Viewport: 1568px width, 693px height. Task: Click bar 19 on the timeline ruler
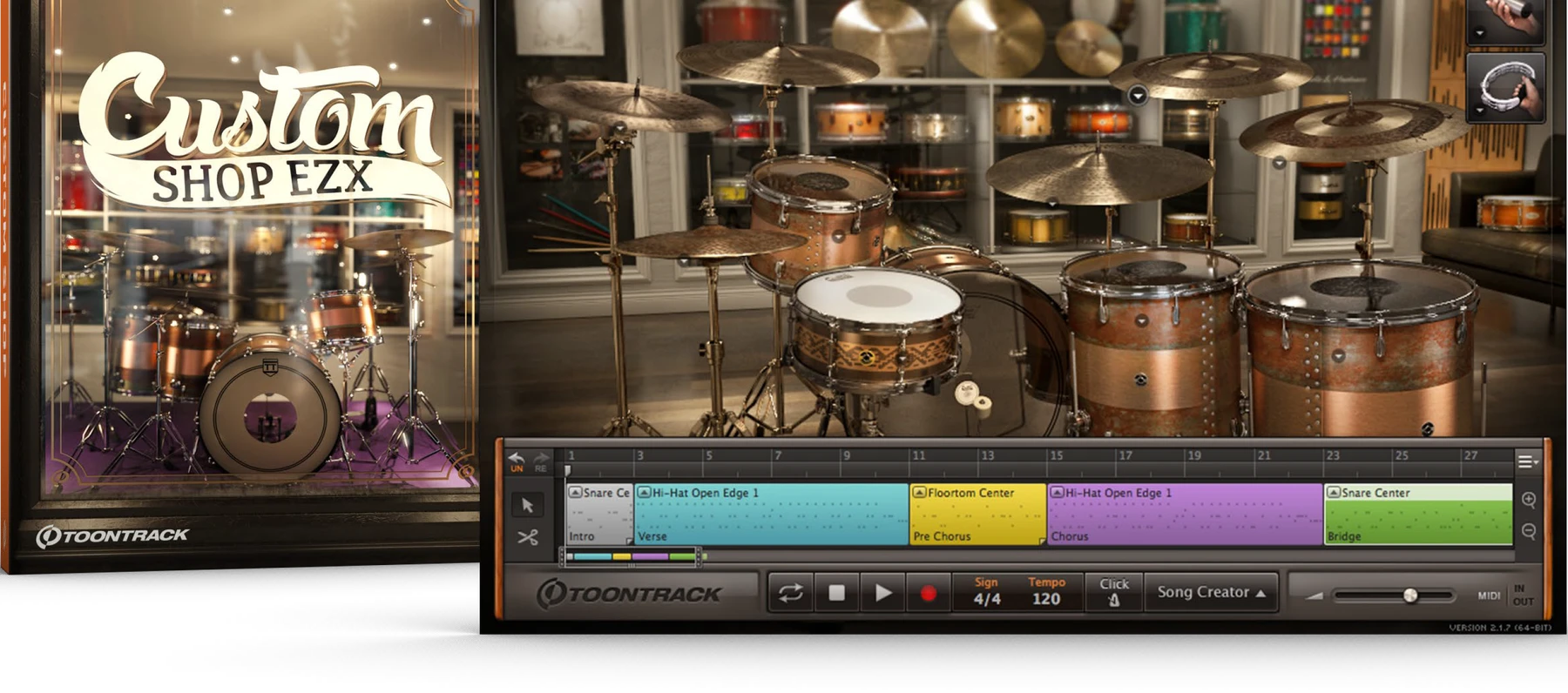pyautogui.click(x=1194, y=455)
